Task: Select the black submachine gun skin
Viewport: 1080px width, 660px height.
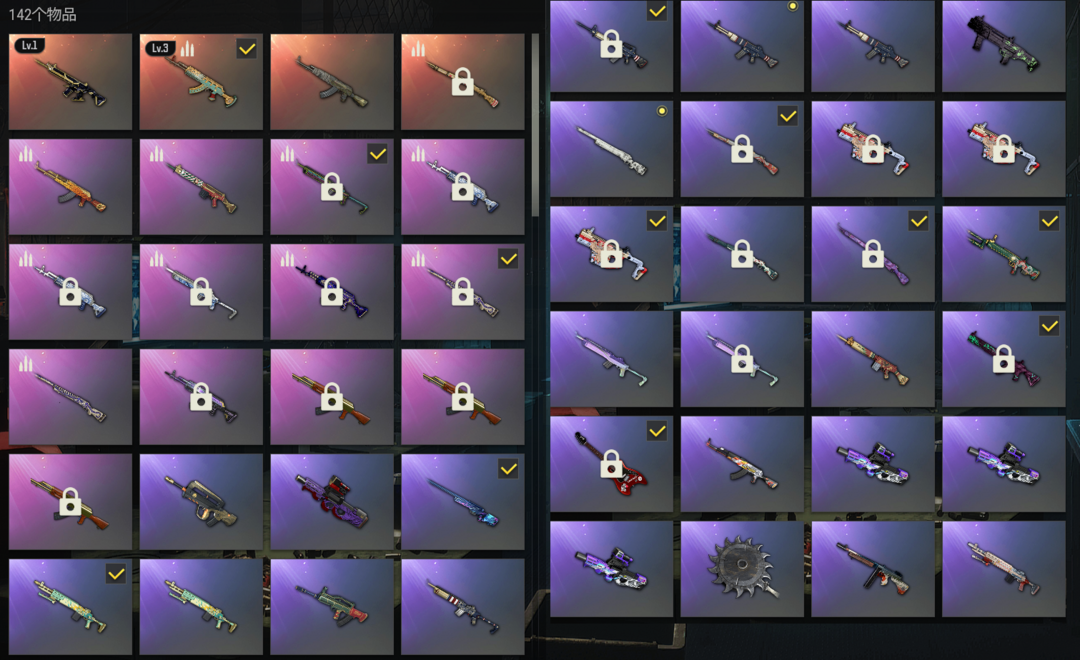Action: pos(1004,46)
